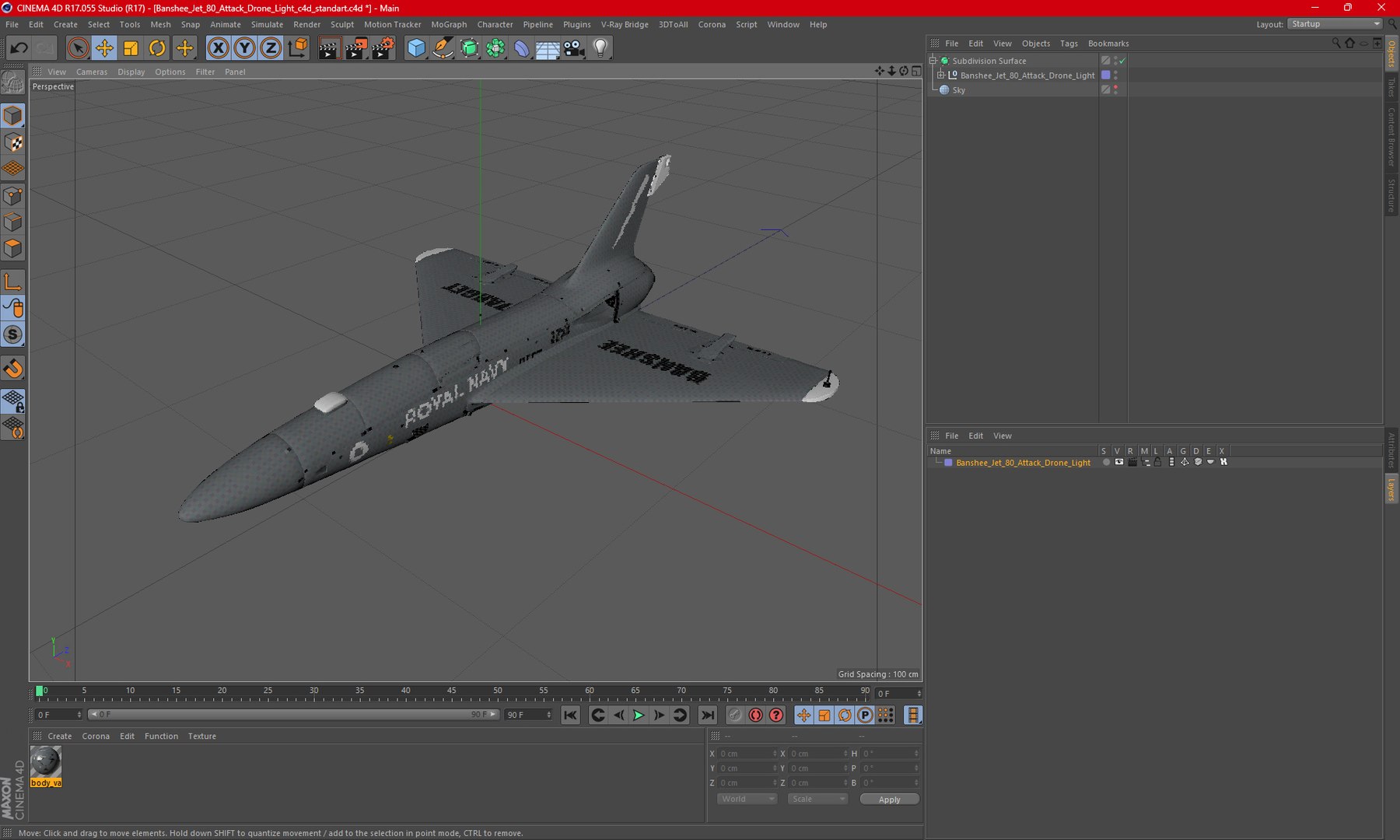Go to start of animation

570,716
